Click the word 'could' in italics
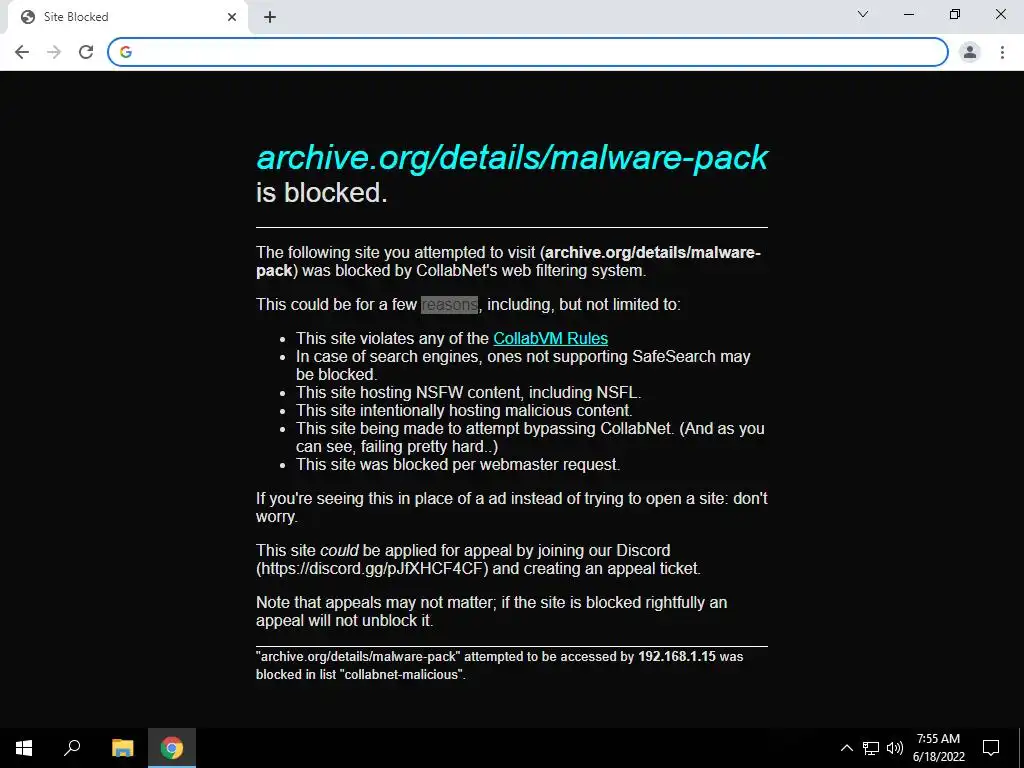1024x768 pixels. [x=339, y=551]
